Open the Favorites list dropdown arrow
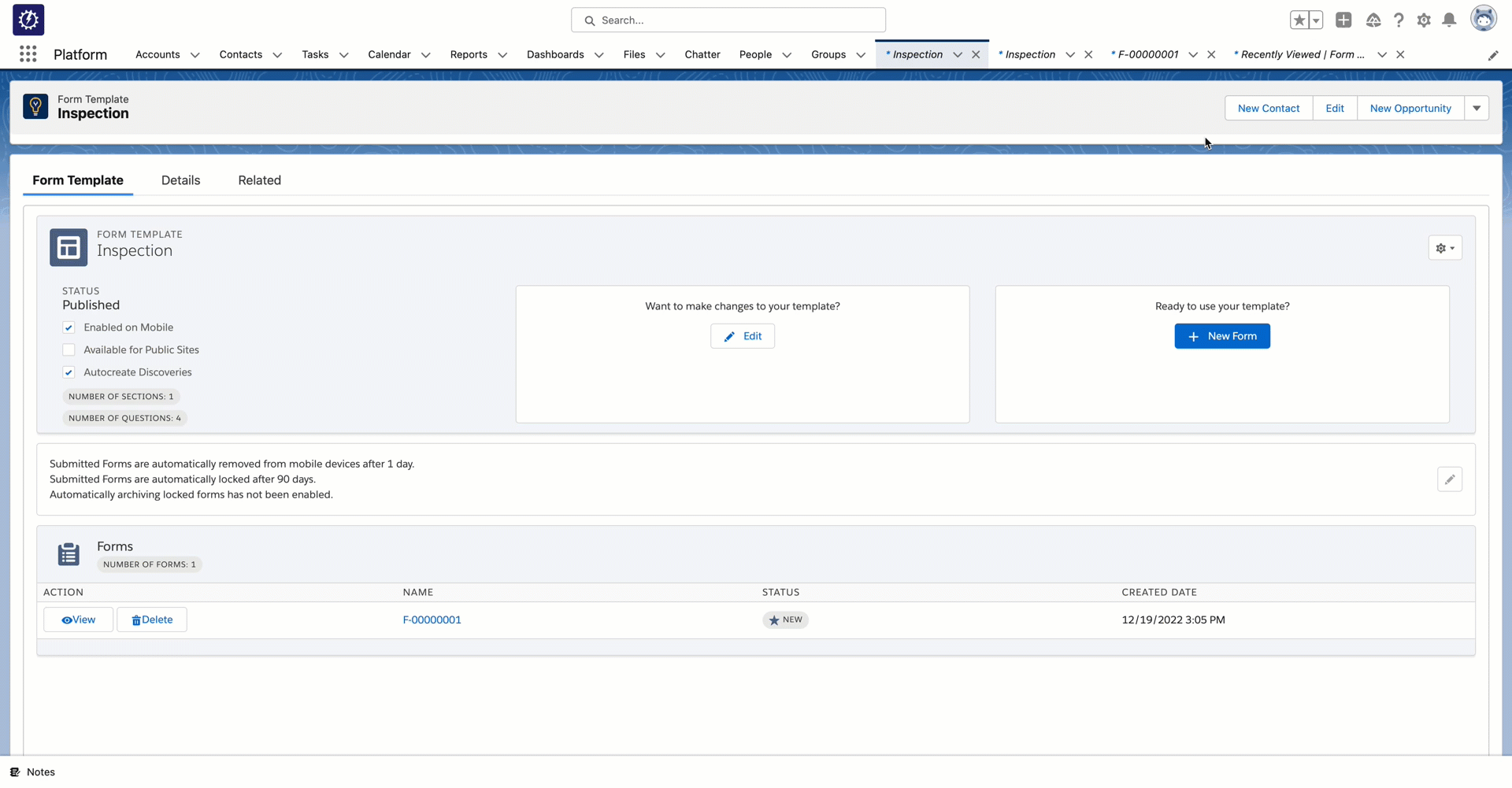The image size is (1512, 788). point(1317,20)
